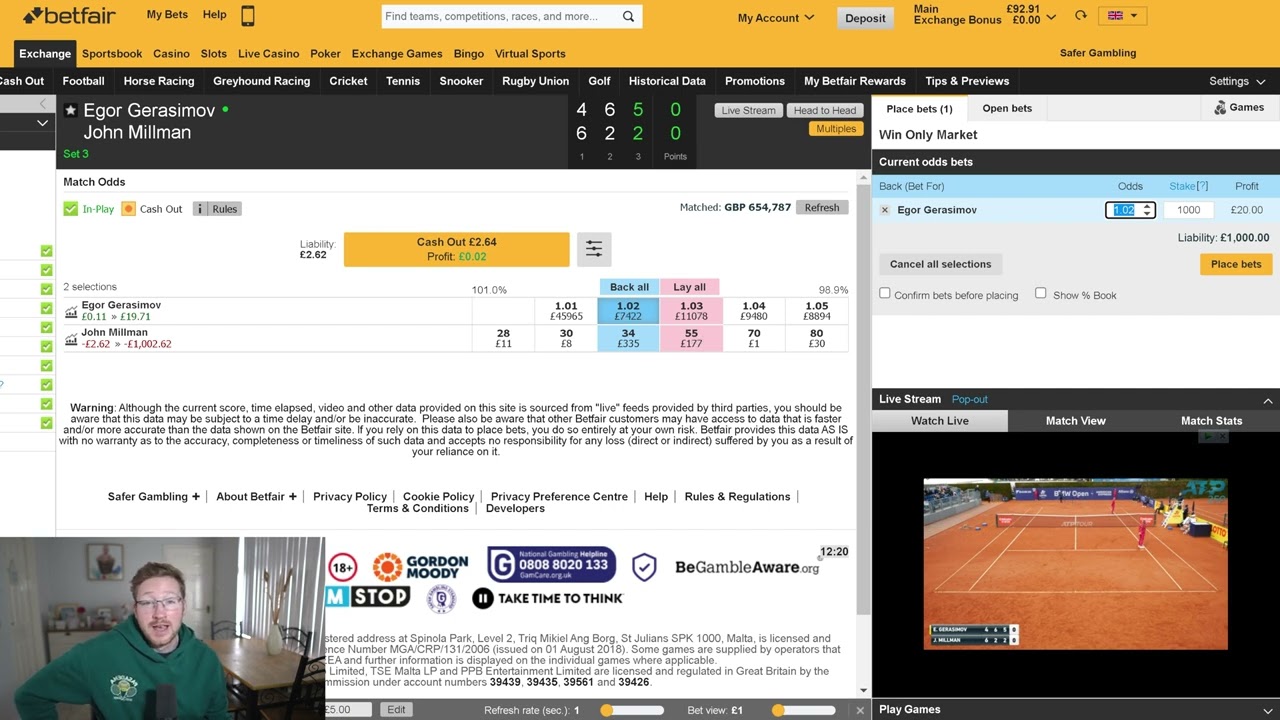The image size is (1280, 720).
Task: Open the Horse Racing menu item
Action: (x=159, y=81)
